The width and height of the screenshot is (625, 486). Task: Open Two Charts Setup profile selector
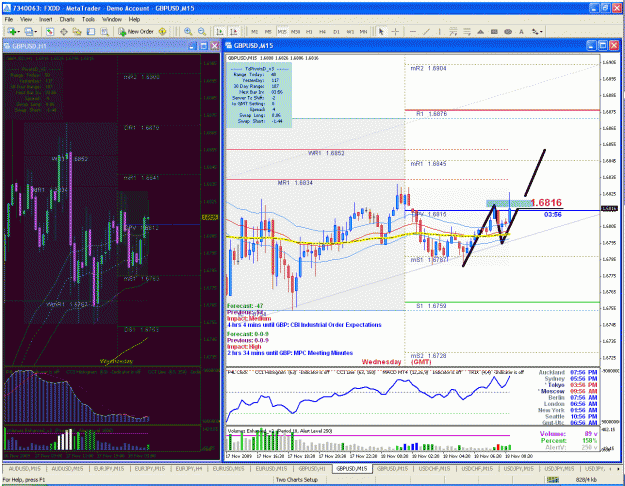pos(297,480)
